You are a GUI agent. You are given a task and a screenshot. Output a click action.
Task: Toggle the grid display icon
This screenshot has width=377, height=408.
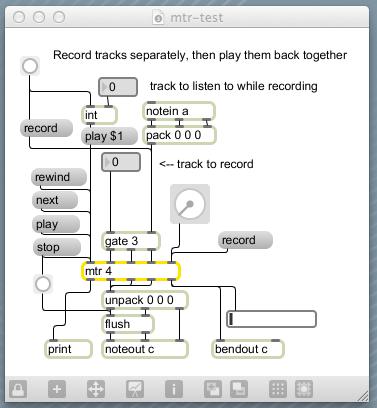click(x=278, y=389)
